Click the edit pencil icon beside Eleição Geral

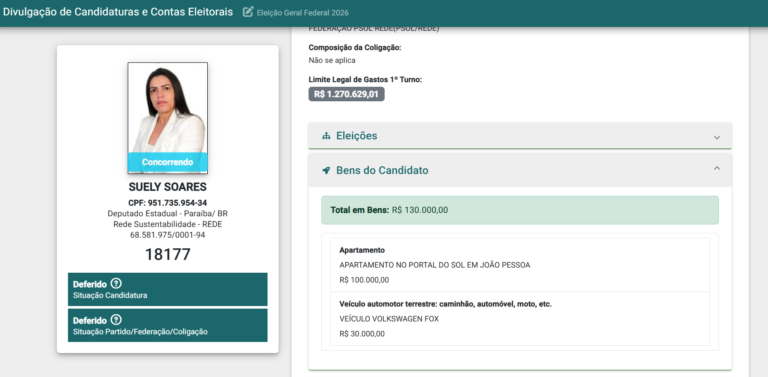tap(248, 12)
